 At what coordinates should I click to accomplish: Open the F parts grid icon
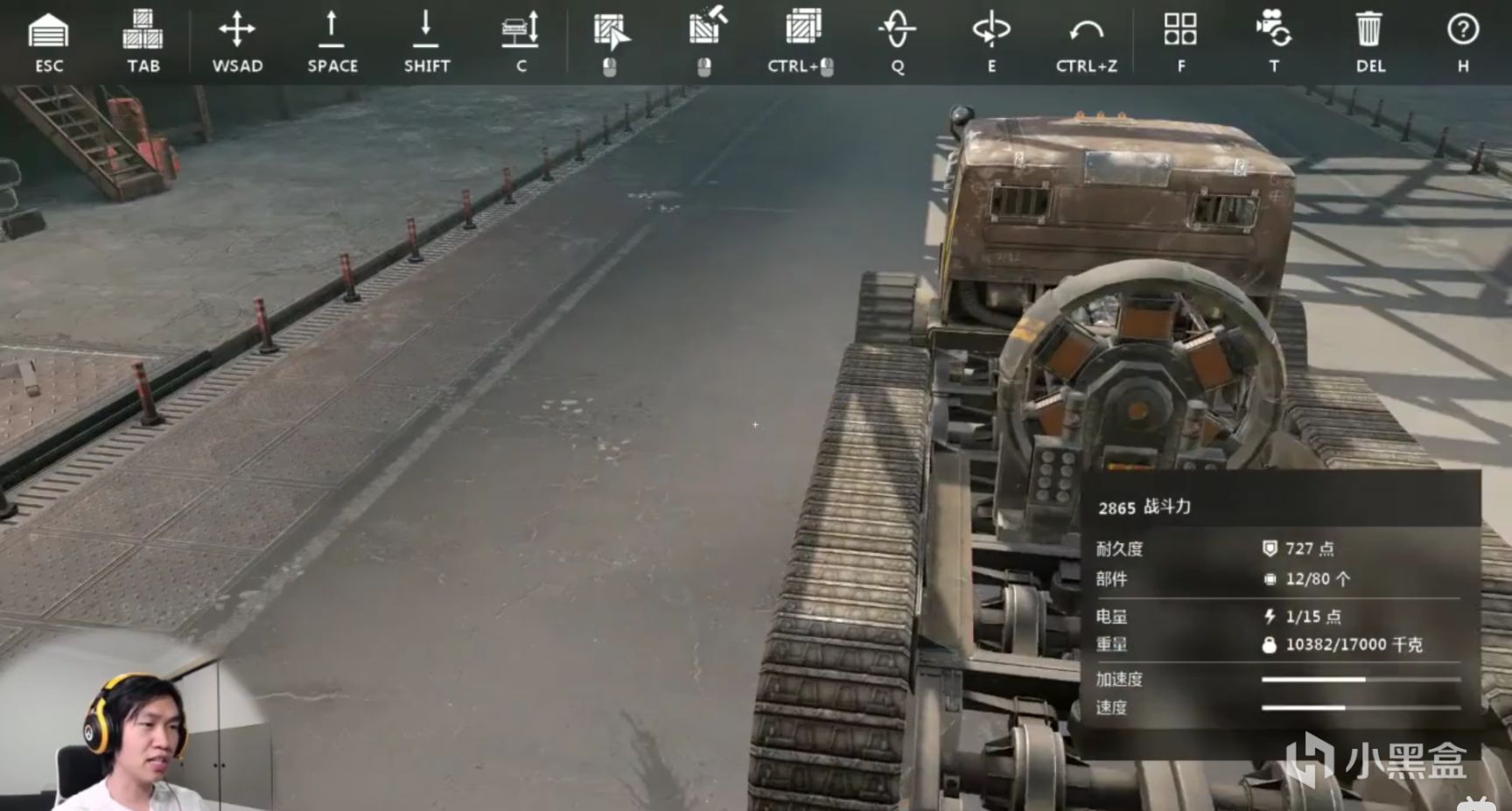point(1180,29)
